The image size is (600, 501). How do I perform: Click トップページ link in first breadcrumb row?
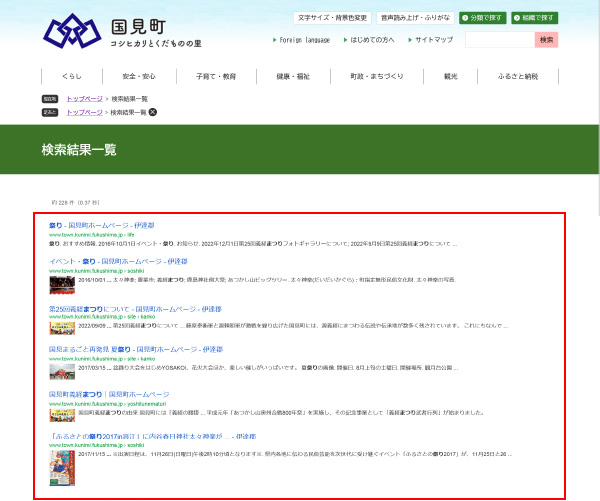tap(85, 99)
